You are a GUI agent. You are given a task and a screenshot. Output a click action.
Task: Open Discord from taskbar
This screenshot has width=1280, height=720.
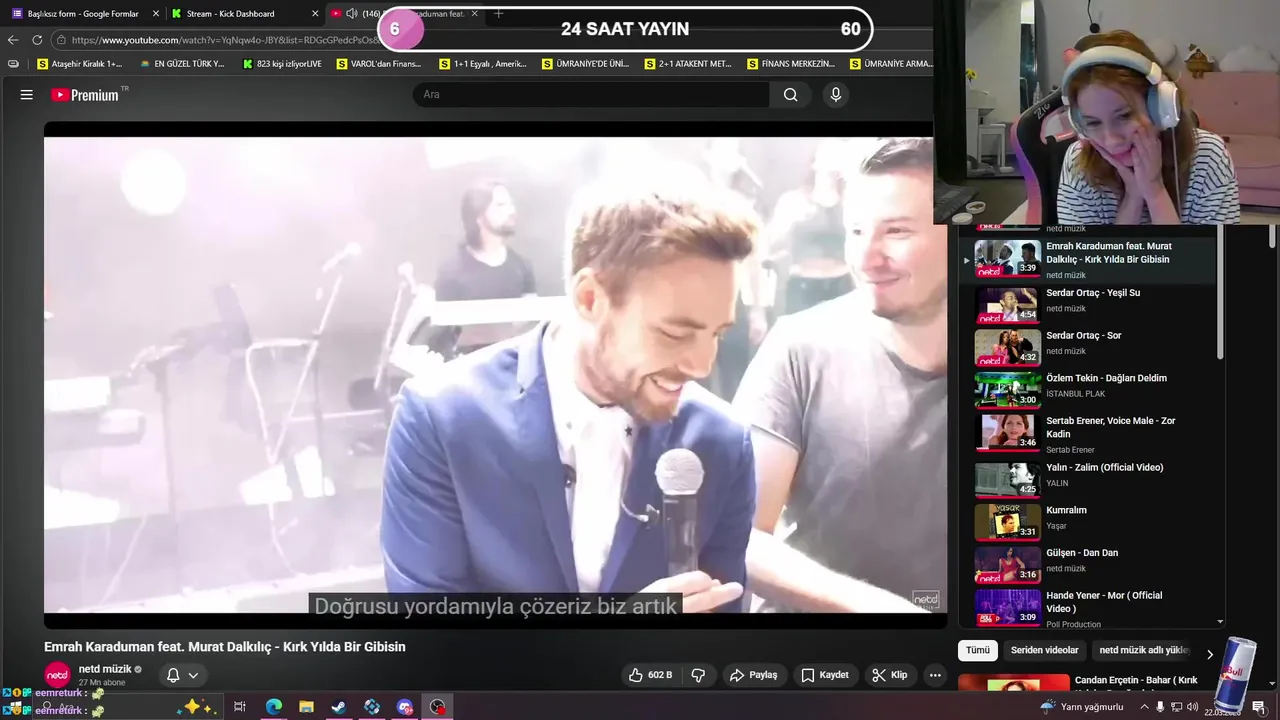point(405,707)
